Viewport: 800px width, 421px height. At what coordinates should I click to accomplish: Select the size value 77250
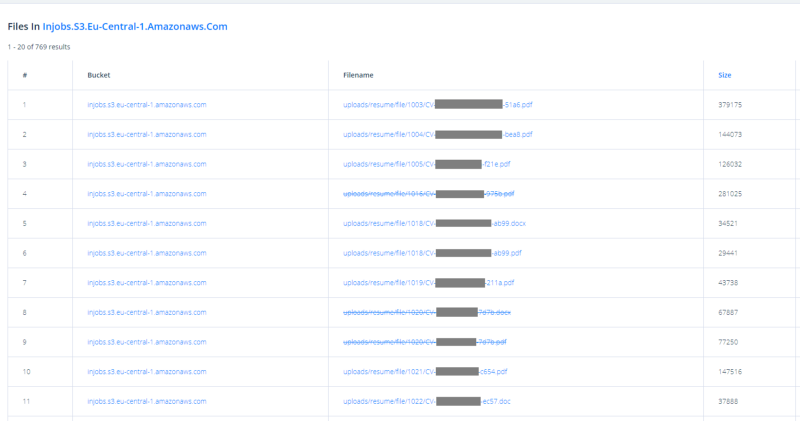click(x=728, y=341)
